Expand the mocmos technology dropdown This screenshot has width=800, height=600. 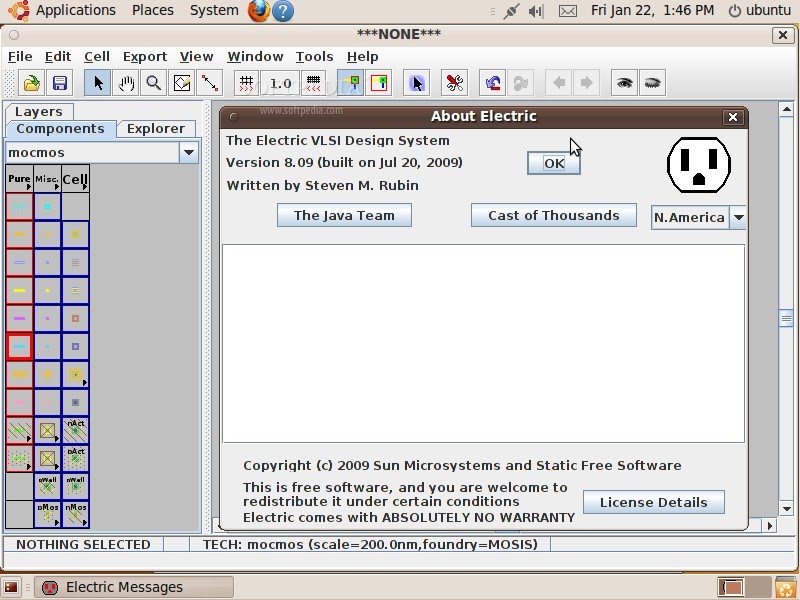(x=189, y=153)
